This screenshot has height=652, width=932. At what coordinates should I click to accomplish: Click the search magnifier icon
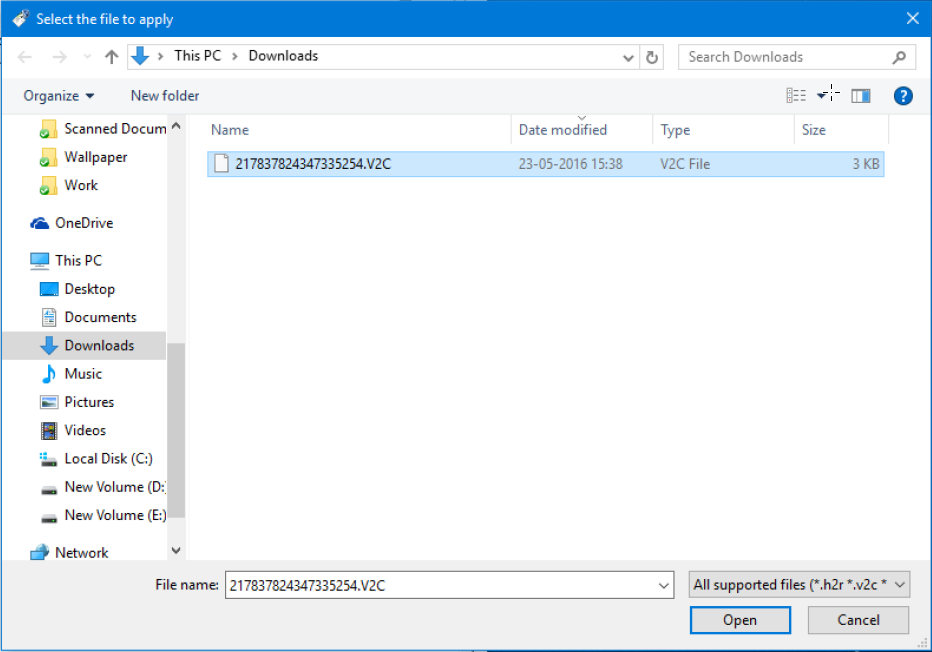point(899,57)
